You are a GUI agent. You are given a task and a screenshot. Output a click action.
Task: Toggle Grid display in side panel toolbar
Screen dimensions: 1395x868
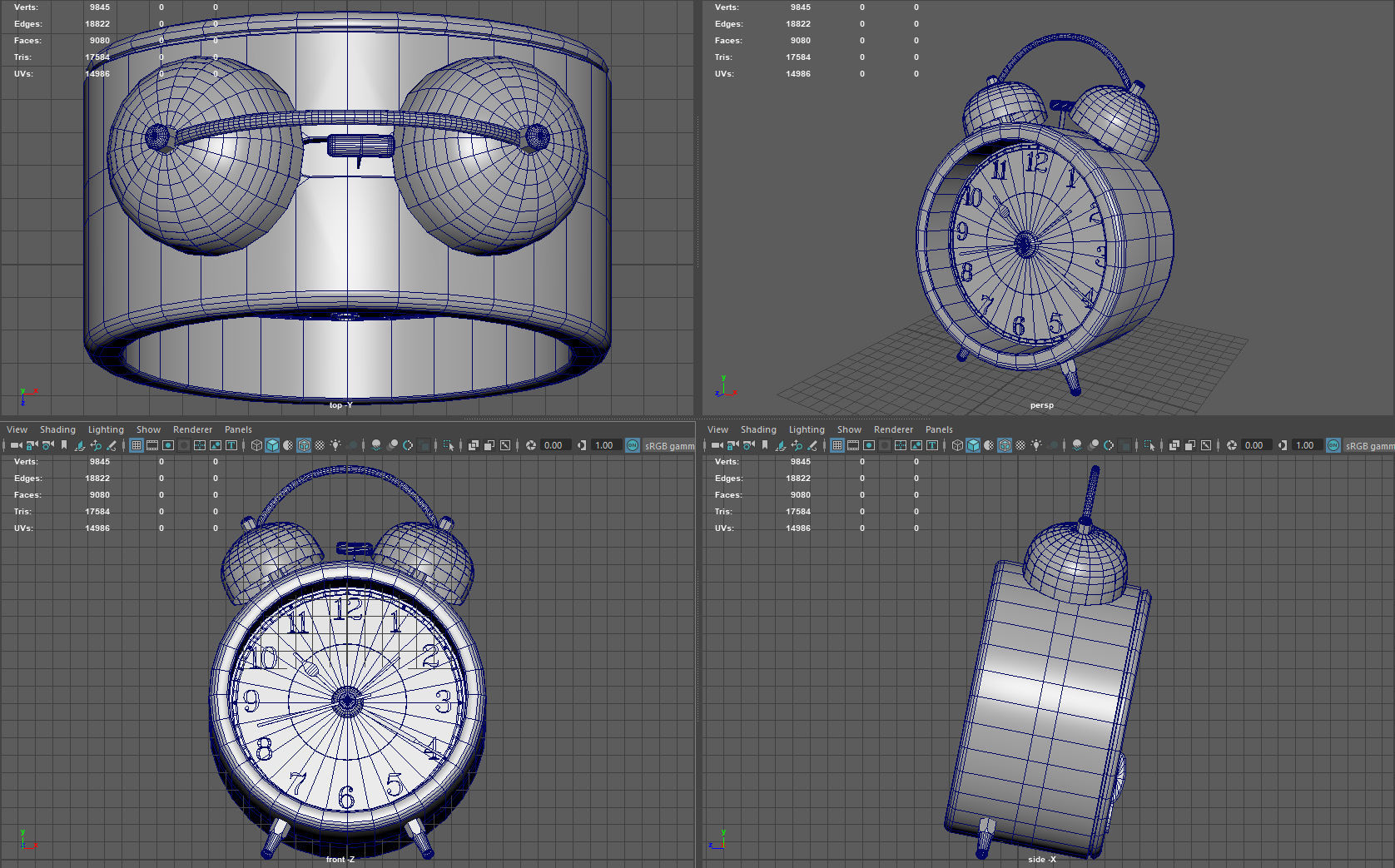click(837, 445)
